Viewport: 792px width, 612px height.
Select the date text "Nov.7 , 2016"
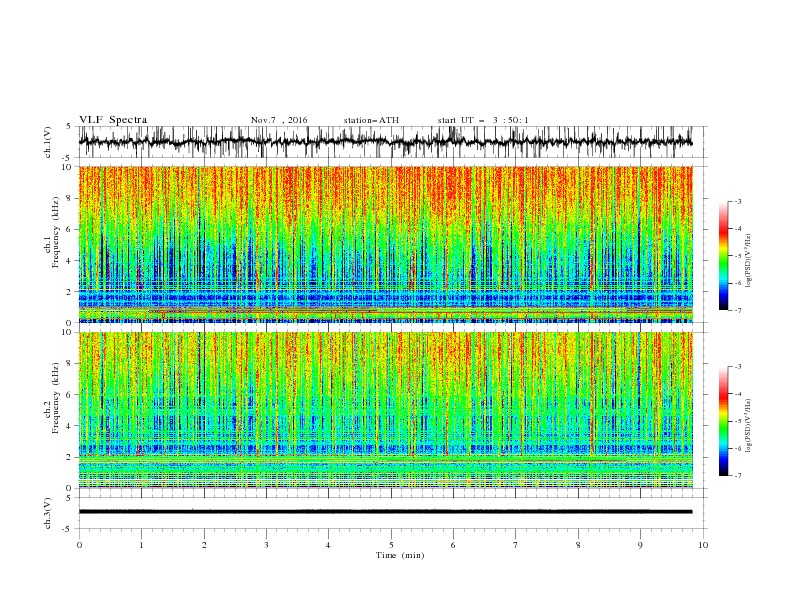coord(279,120)
